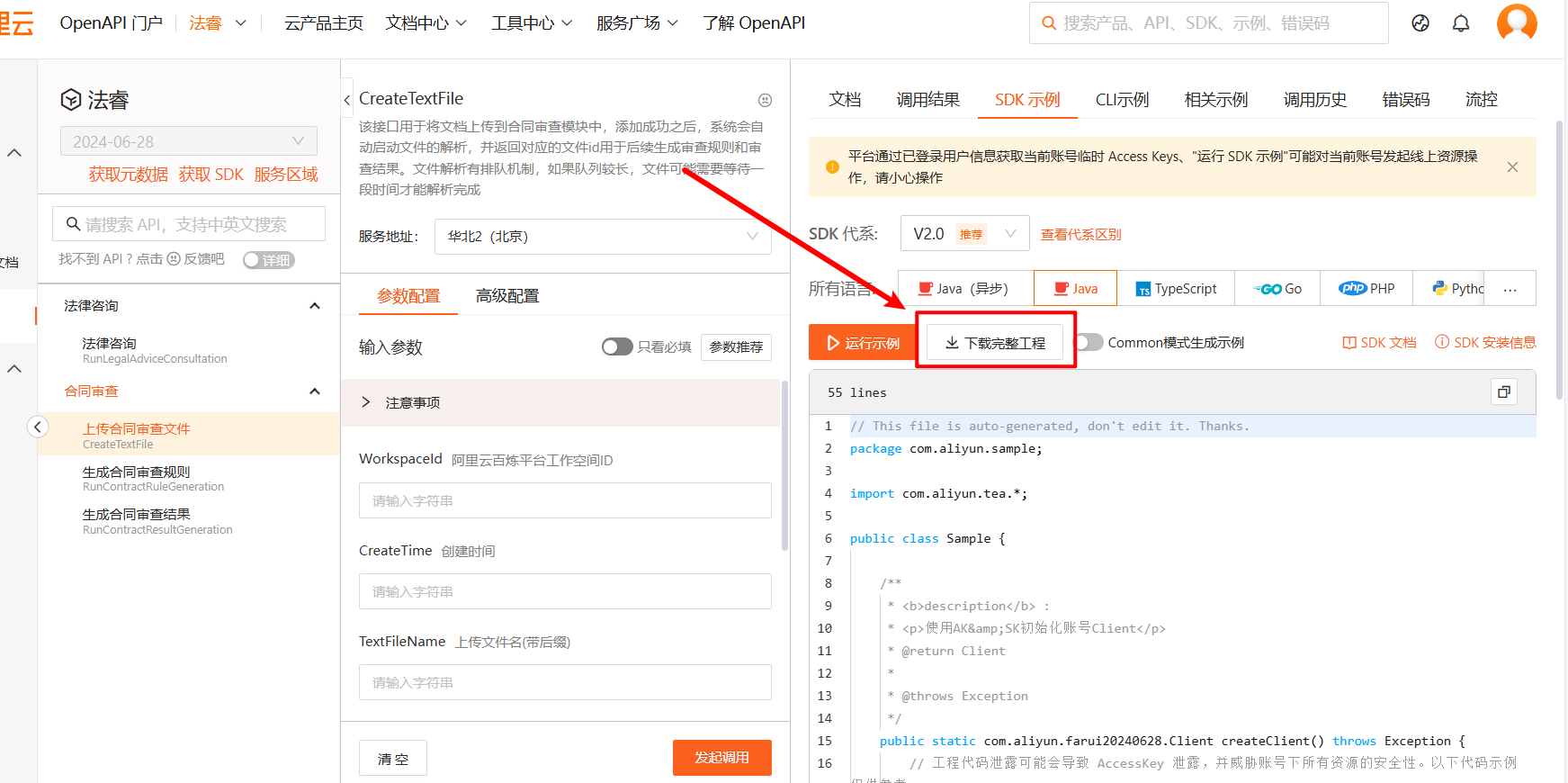Click the 参数推荐 button
Image resolution: width=1568 pixels, height=783 pixels.
click(736, 347)
